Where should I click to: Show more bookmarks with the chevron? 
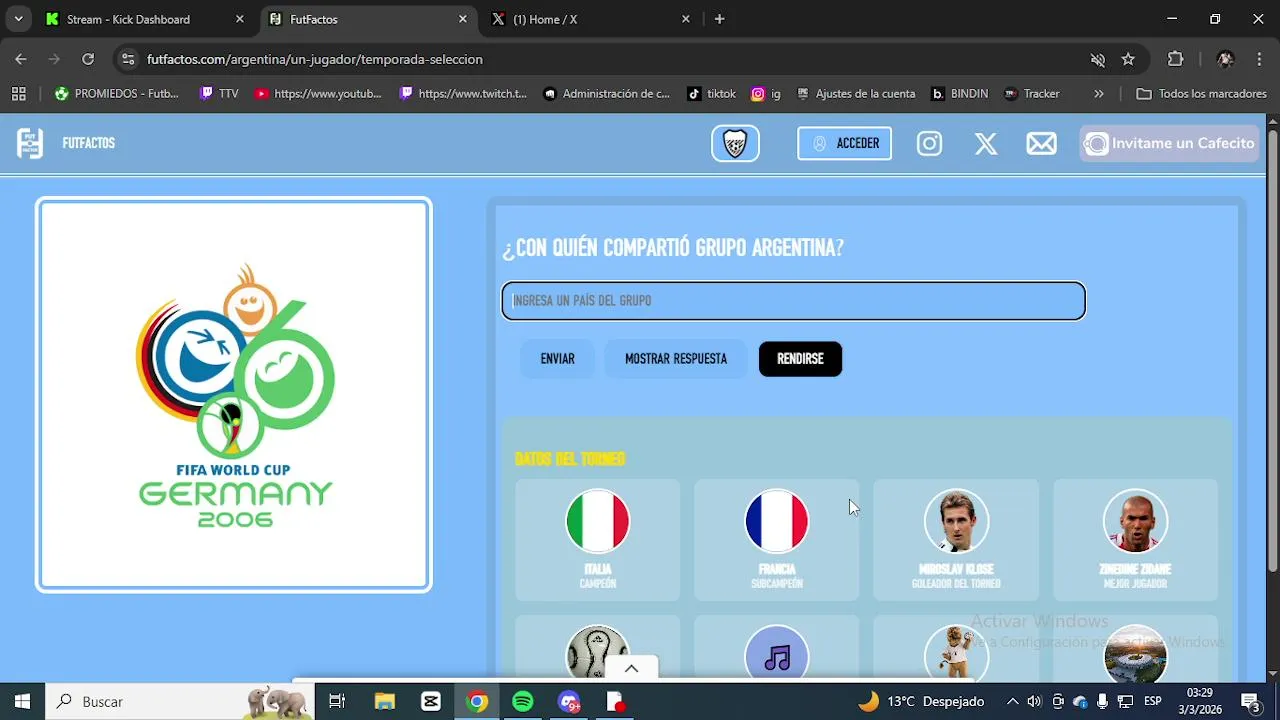pyautogui.click(x=1099, y=93)
